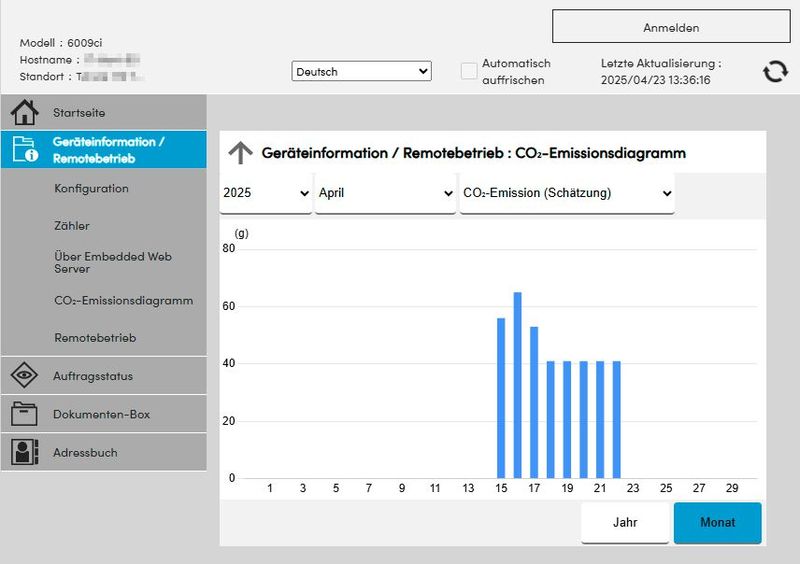800x564 pixels.
Task: Open Über Embedded Web Server item
Action: (x=113, y=262)
